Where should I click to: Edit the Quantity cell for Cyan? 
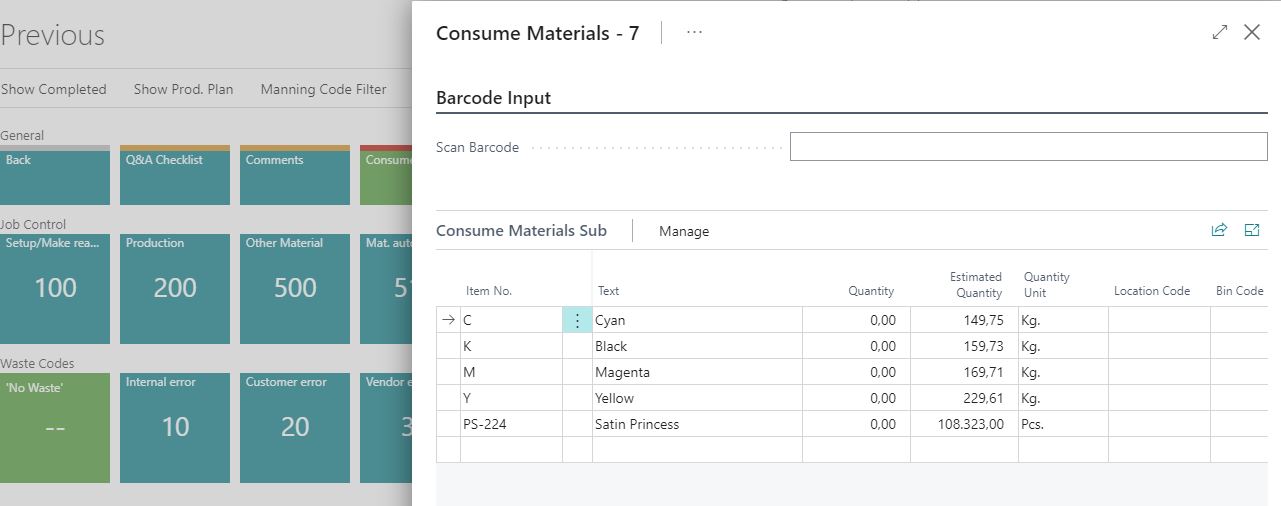856,320
